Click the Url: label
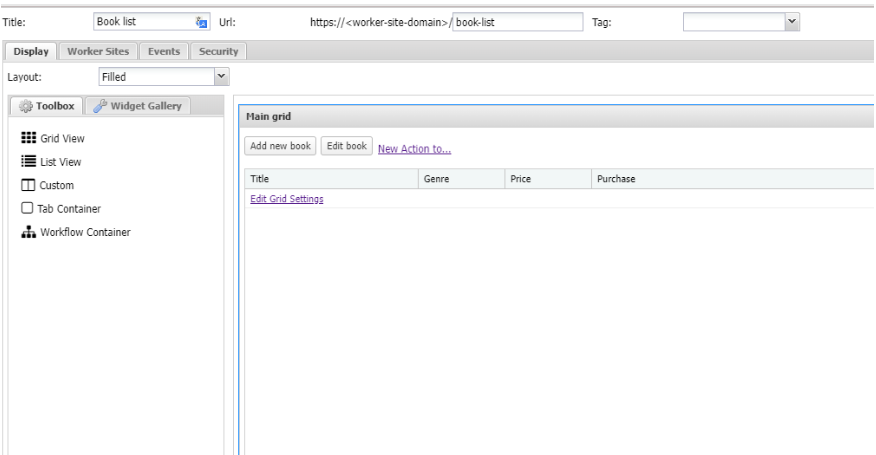The width and height of the screenshot is (876, 455). [227, 22]
